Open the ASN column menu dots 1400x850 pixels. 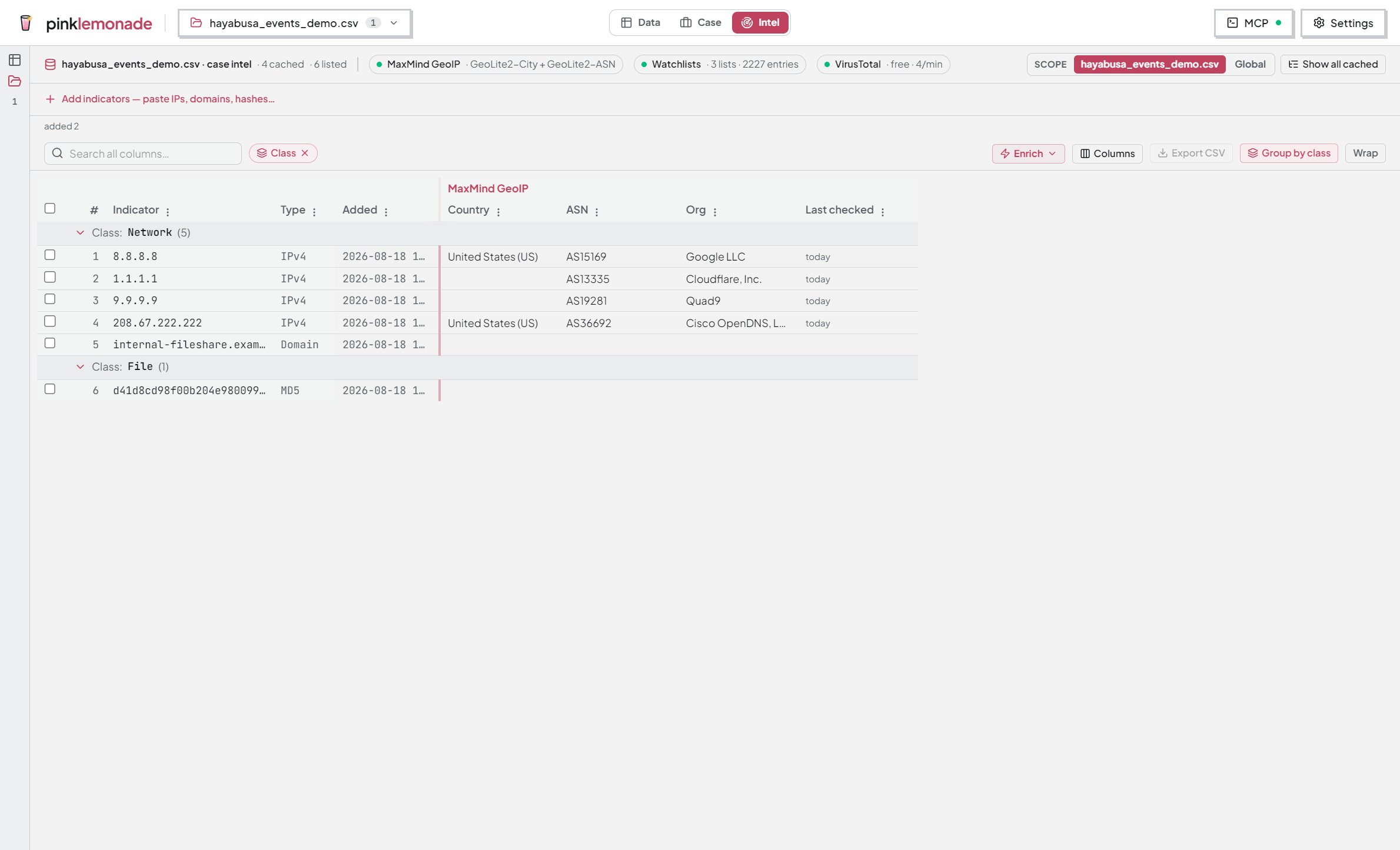(597, 212)
